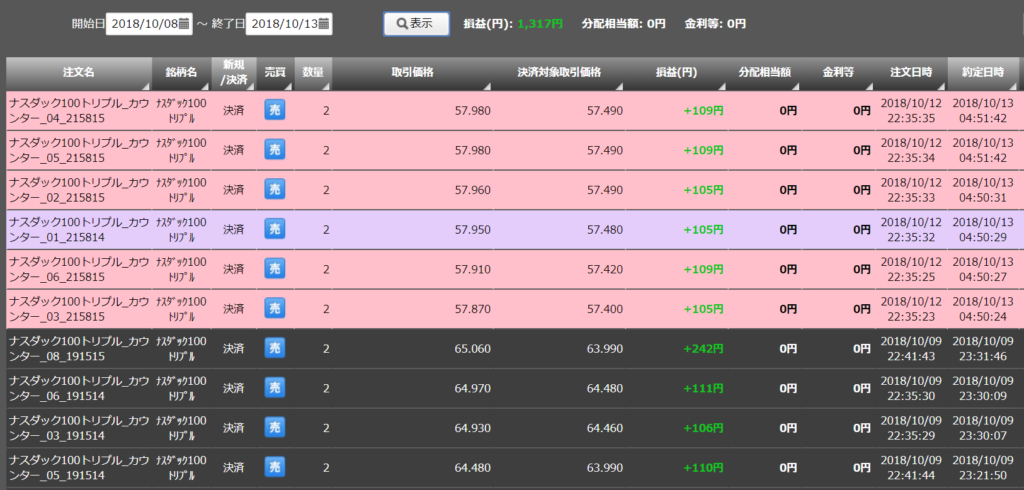1024x490 pixels.
Task: Click order time 2018/10/12 22:35:32
Action: tap(911, 229)
